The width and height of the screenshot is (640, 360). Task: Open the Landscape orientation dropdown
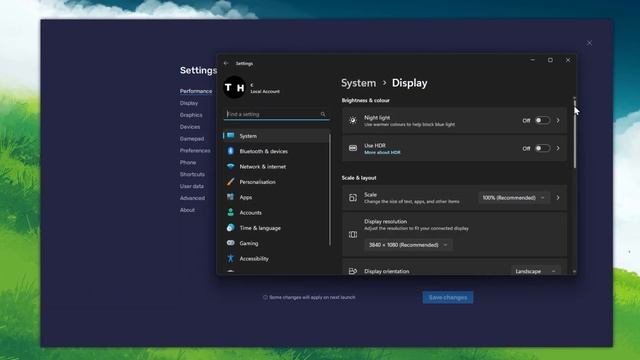(536, 271)
